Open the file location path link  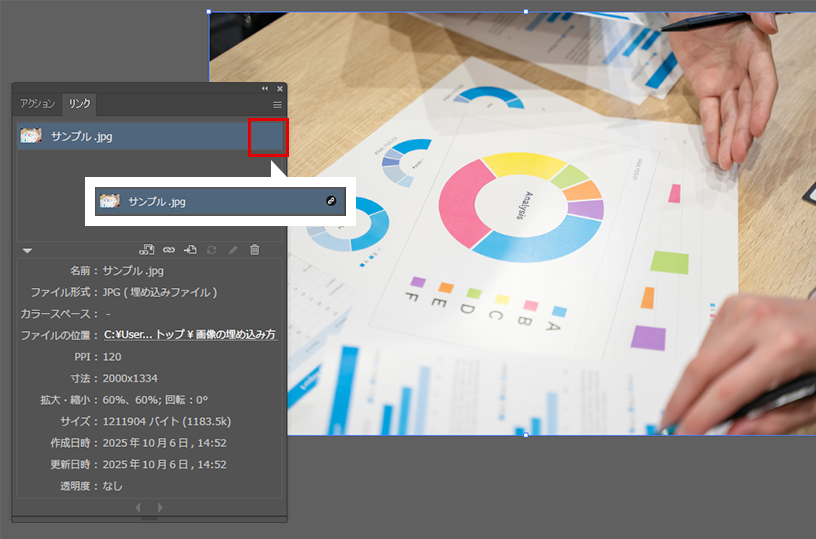189,335
